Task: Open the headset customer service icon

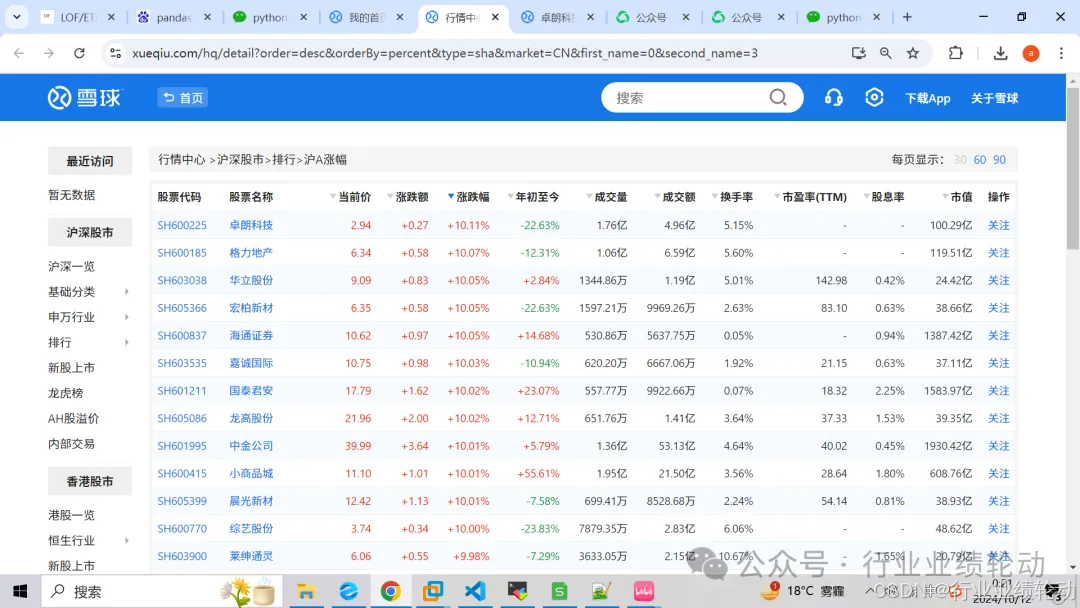Action: point(833,98)
